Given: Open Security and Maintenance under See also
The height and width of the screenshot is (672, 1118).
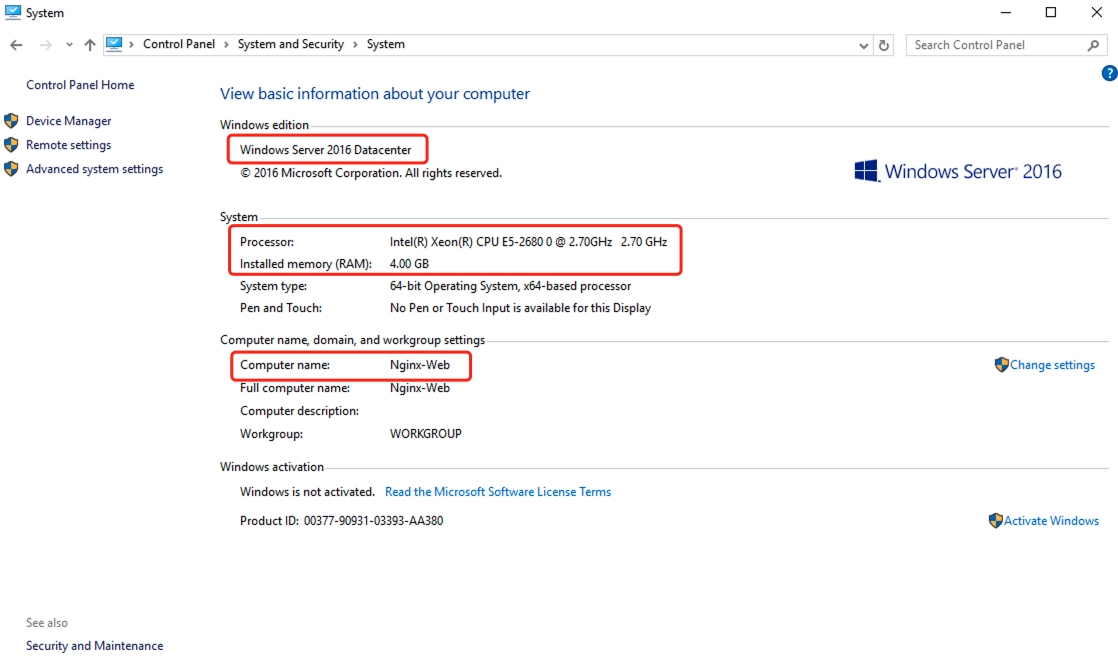Looking at the screenshot, I should coord(94,646).
